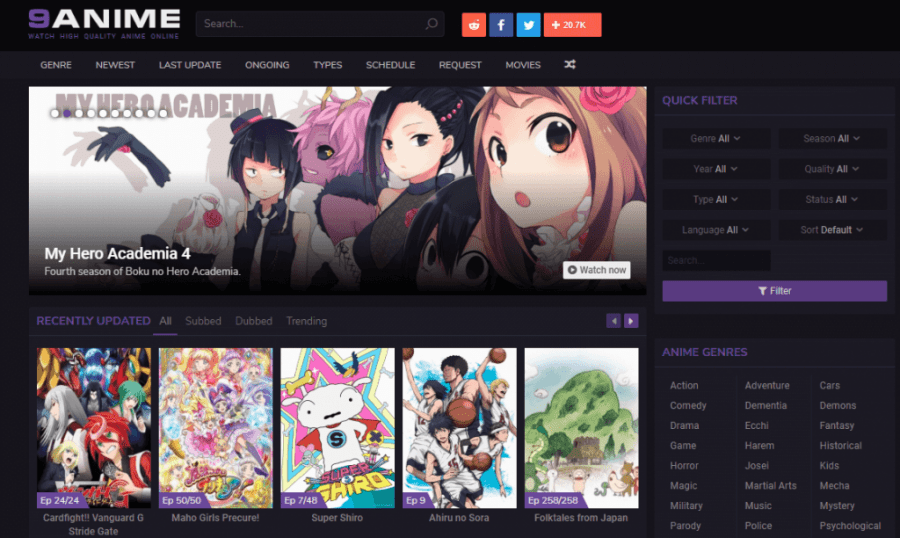This screenshot has height=538, width=900.
Task: Open the Comedy genre link
Action: click(x=688, y=405)
